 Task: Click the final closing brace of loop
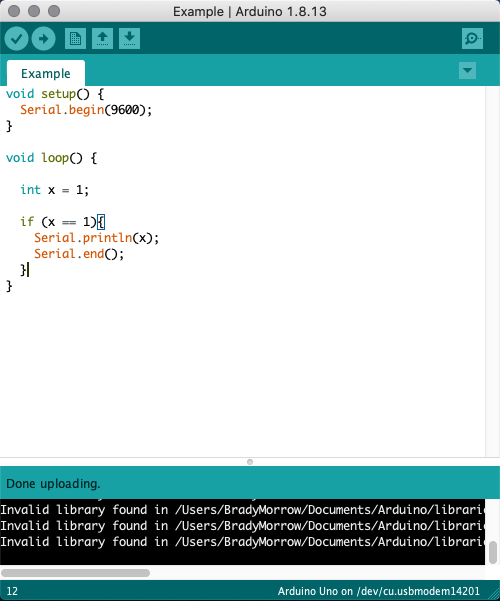[x=9, y=286]
